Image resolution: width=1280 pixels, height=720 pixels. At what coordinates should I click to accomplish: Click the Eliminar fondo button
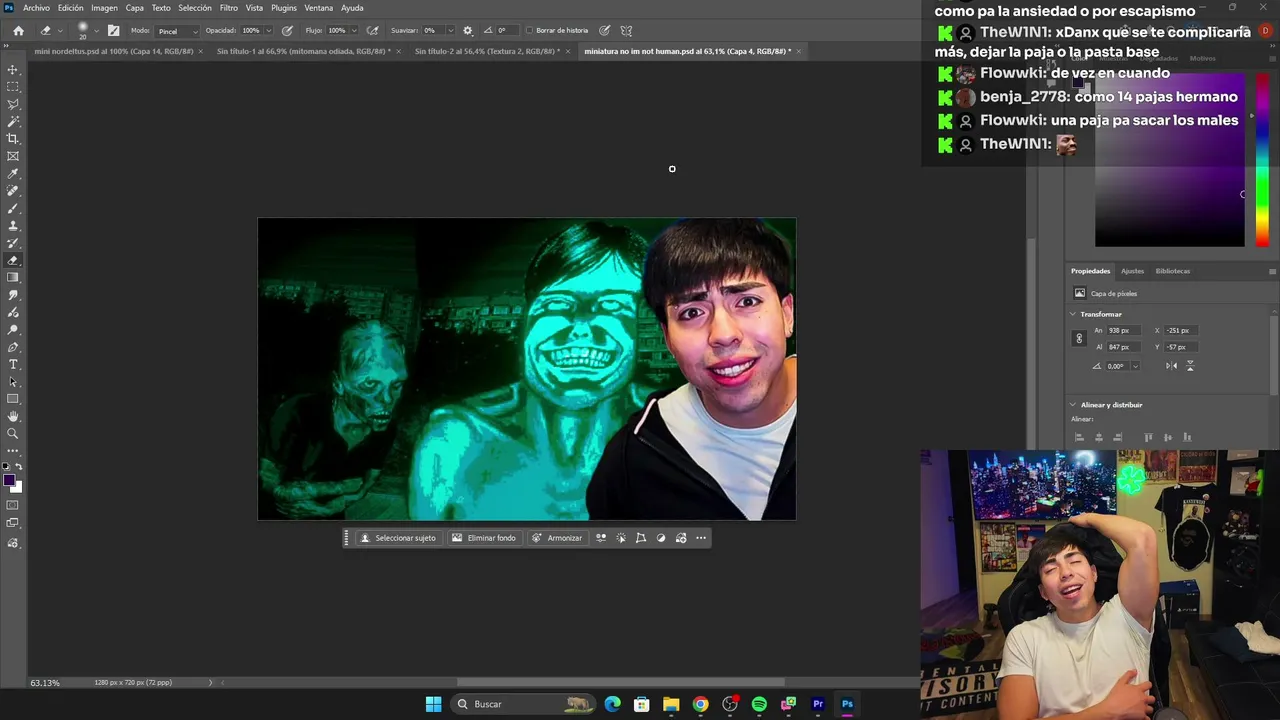click(x=484, y=538)
